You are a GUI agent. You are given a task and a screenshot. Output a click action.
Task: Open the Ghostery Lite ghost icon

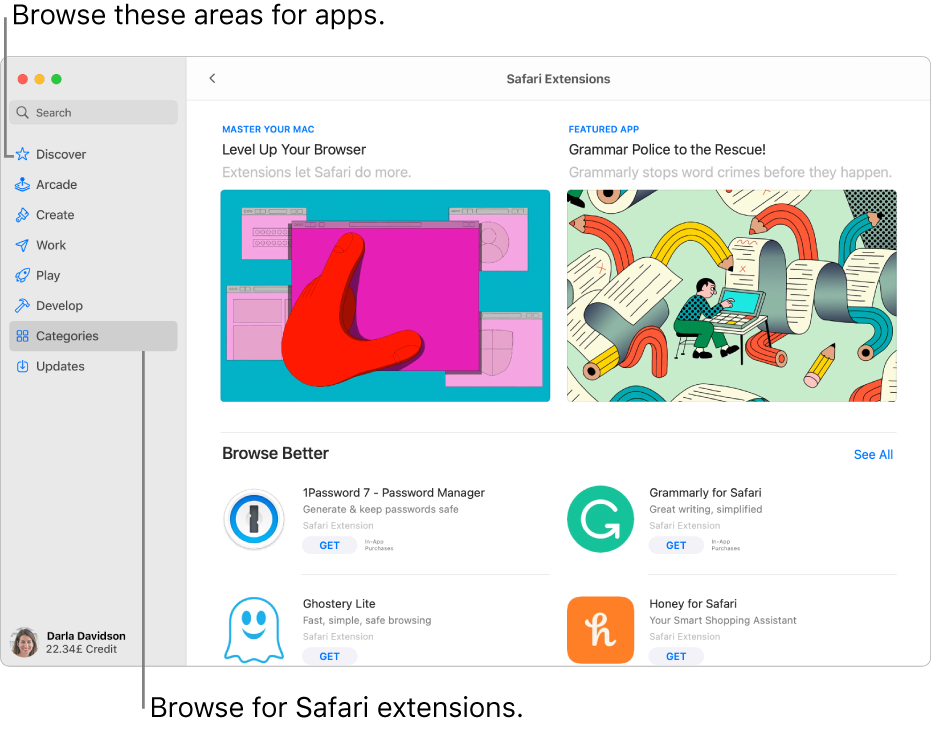coord(254,630)
